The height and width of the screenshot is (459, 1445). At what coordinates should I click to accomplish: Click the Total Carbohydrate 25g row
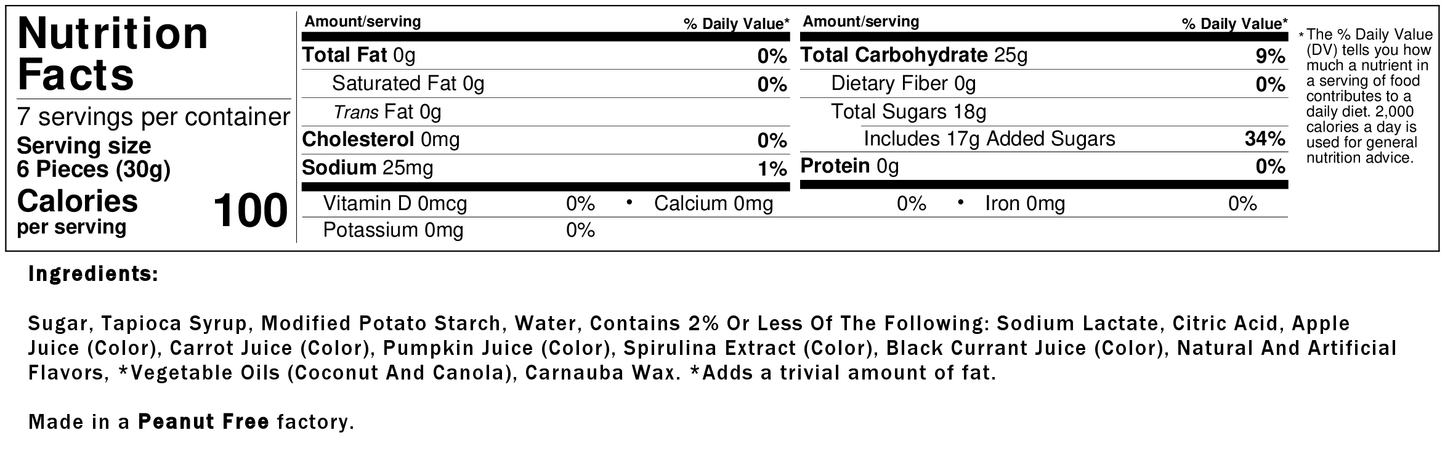click(913, 56)
